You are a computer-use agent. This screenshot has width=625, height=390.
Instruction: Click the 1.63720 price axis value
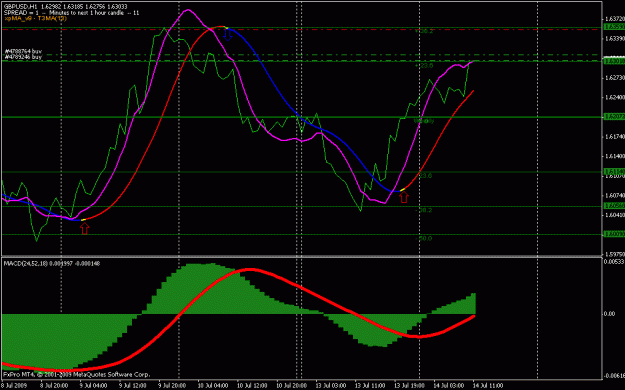[x=614, y=19]
